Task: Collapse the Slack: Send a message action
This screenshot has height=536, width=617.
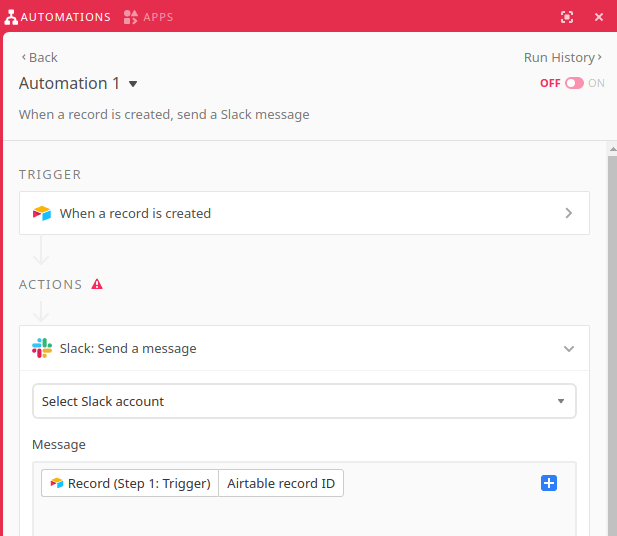Action: (x=569, y=349)
